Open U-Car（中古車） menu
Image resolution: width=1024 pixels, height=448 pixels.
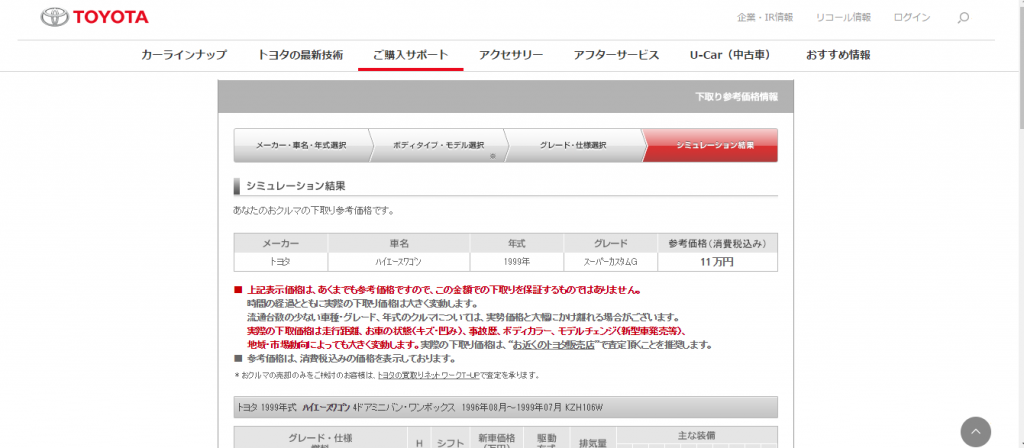click(x=730, y=55)
